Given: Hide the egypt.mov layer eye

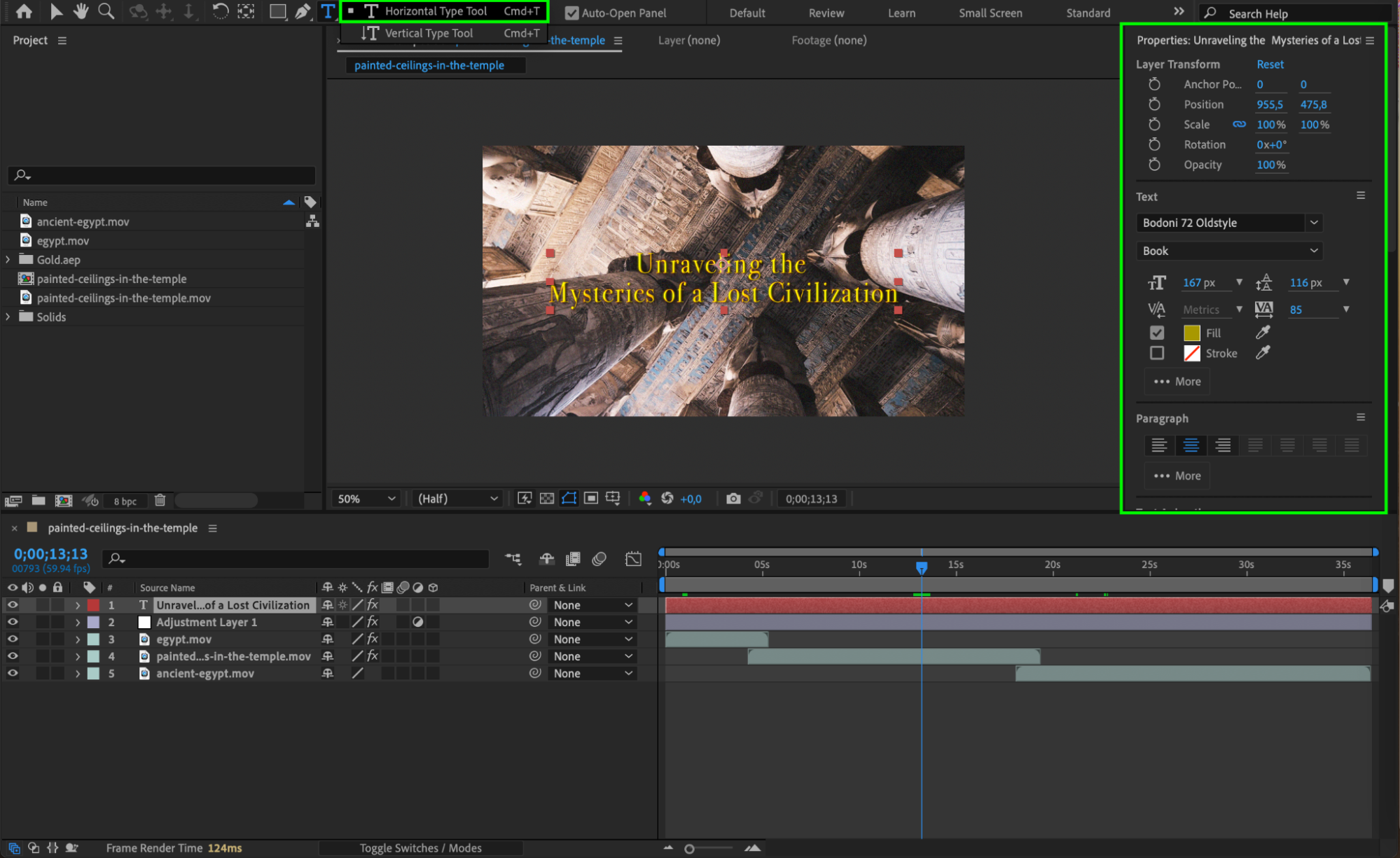Looking at the screenshot, I should point(13,639).
